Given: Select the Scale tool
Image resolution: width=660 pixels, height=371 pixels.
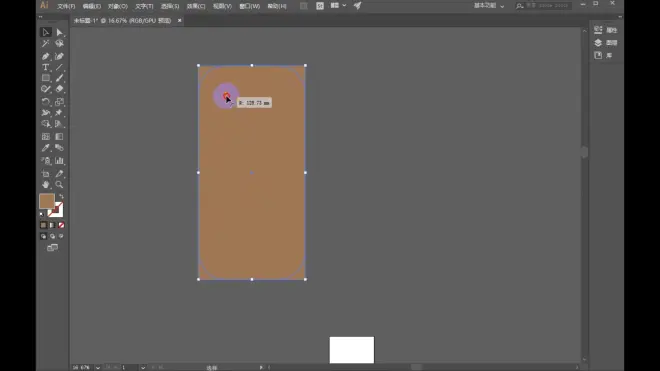Looking at the screenshot, I should click(x=59, y=101).
